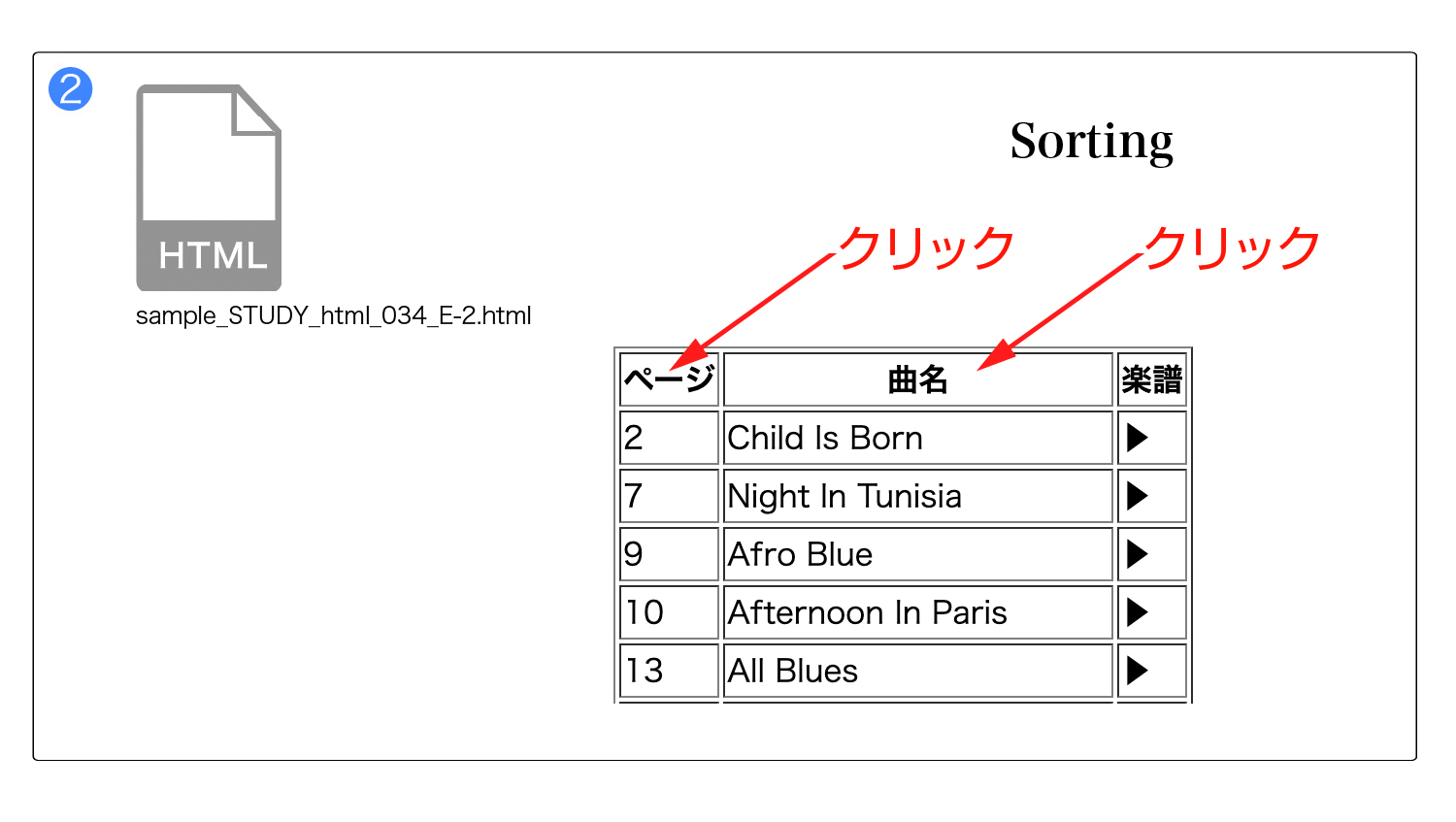
Task: Open sample_STUDY_html_034_E-2.html file link
Action: [334, 315]
